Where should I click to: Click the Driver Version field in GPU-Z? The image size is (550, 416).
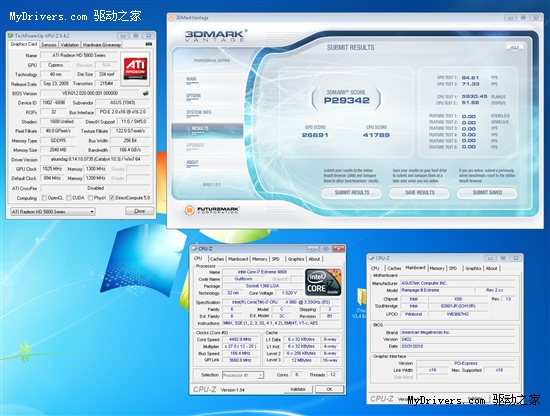[x=95, y=159]
